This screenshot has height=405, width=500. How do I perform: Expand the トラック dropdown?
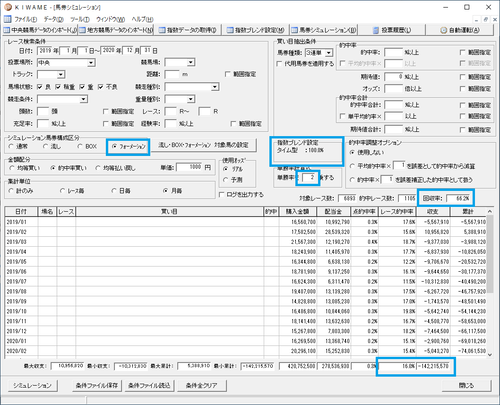point(61,74)
